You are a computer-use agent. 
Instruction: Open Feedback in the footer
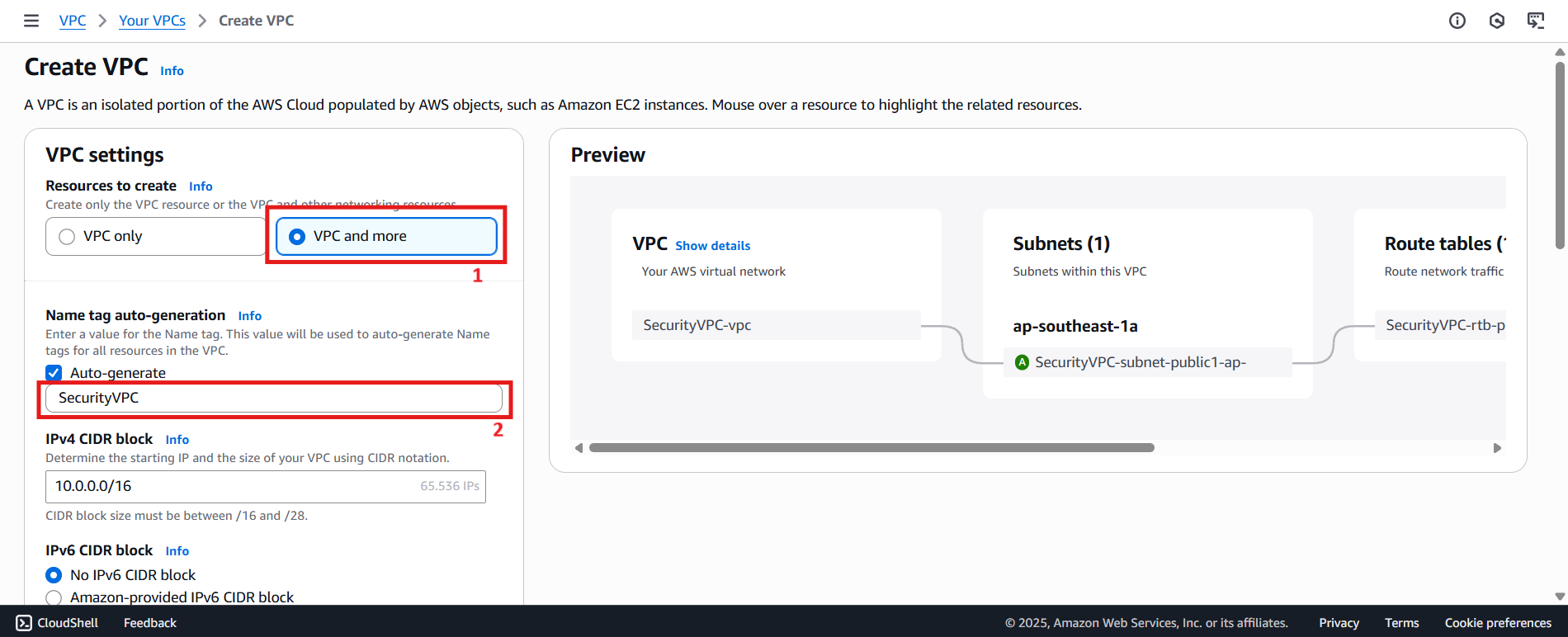150,623
